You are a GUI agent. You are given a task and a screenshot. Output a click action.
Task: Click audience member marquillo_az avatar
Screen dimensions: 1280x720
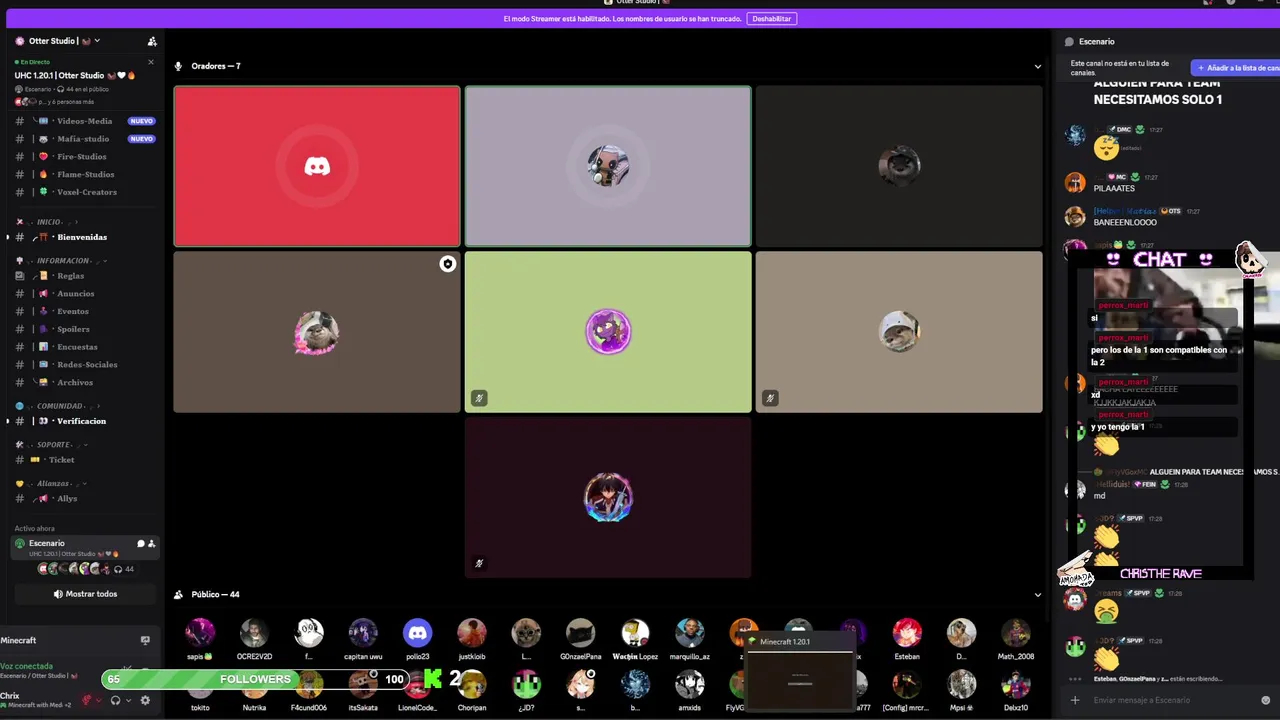click(689, 632)
